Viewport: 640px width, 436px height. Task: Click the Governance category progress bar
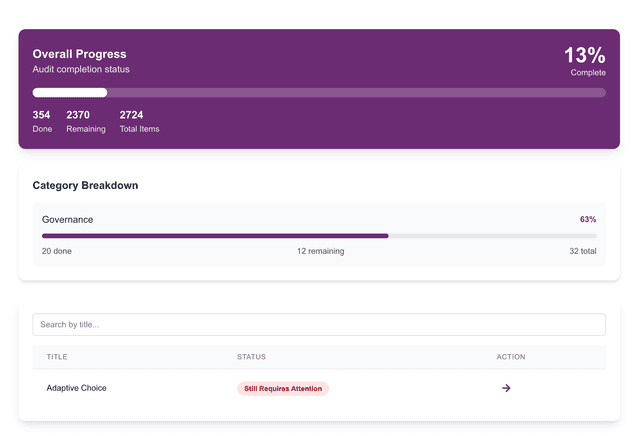(319, 236)
